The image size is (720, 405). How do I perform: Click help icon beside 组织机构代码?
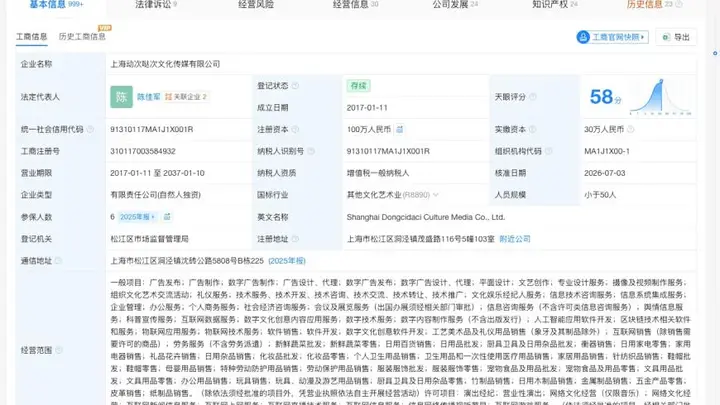pyautogui.click(x=548, y=151)
